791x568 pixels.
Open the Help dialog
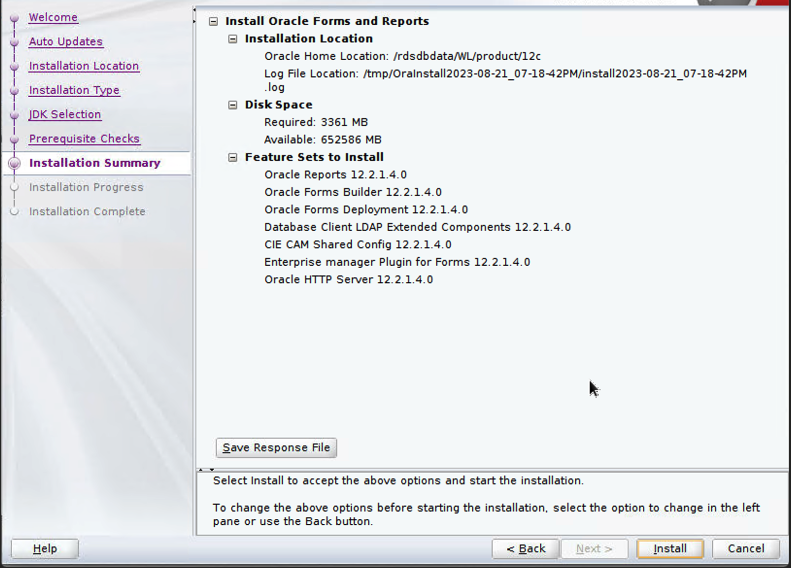pos(45,548)
